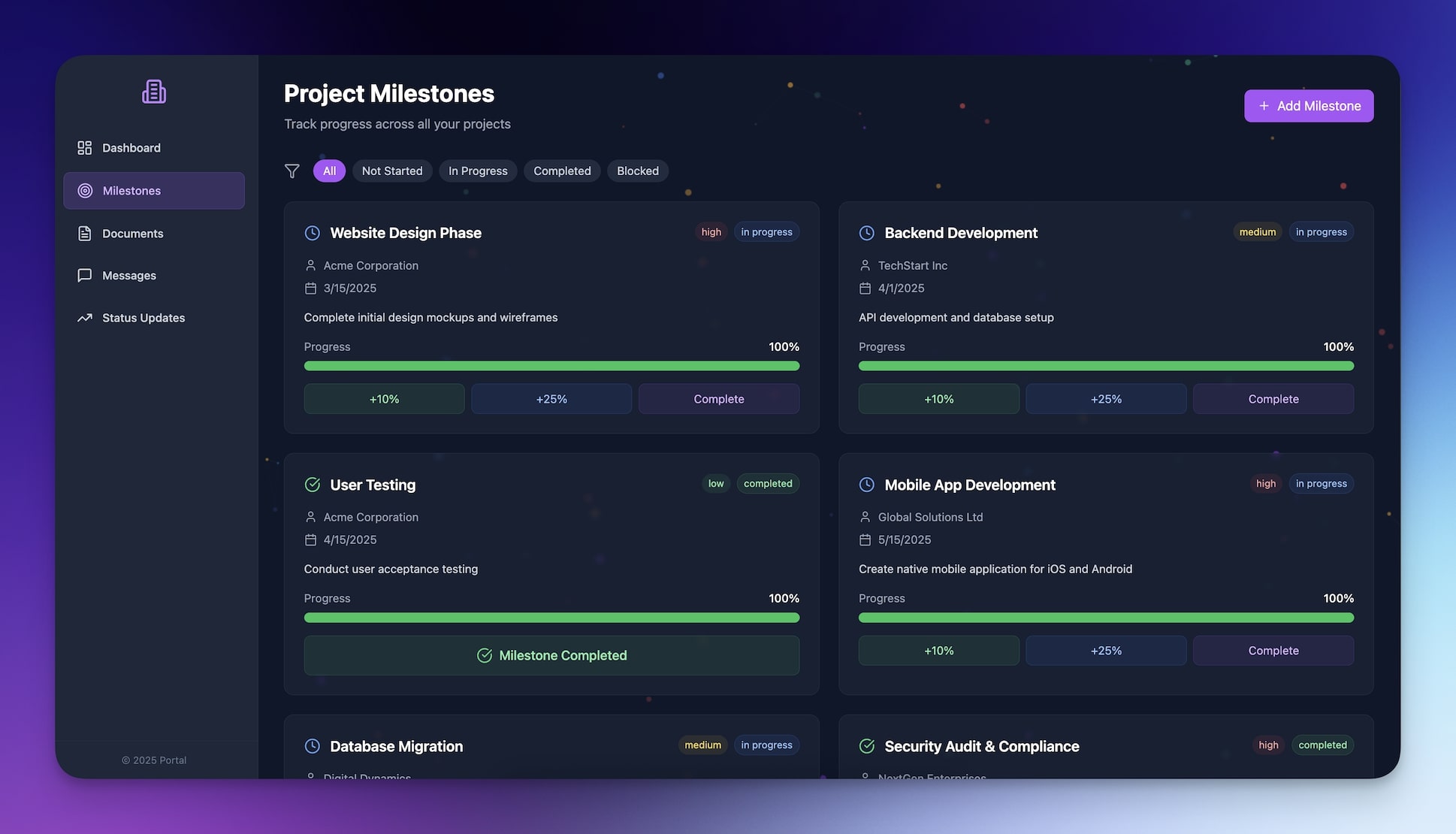
Task: Select the In Progress filter pill
Action: (x=477, y=171)
